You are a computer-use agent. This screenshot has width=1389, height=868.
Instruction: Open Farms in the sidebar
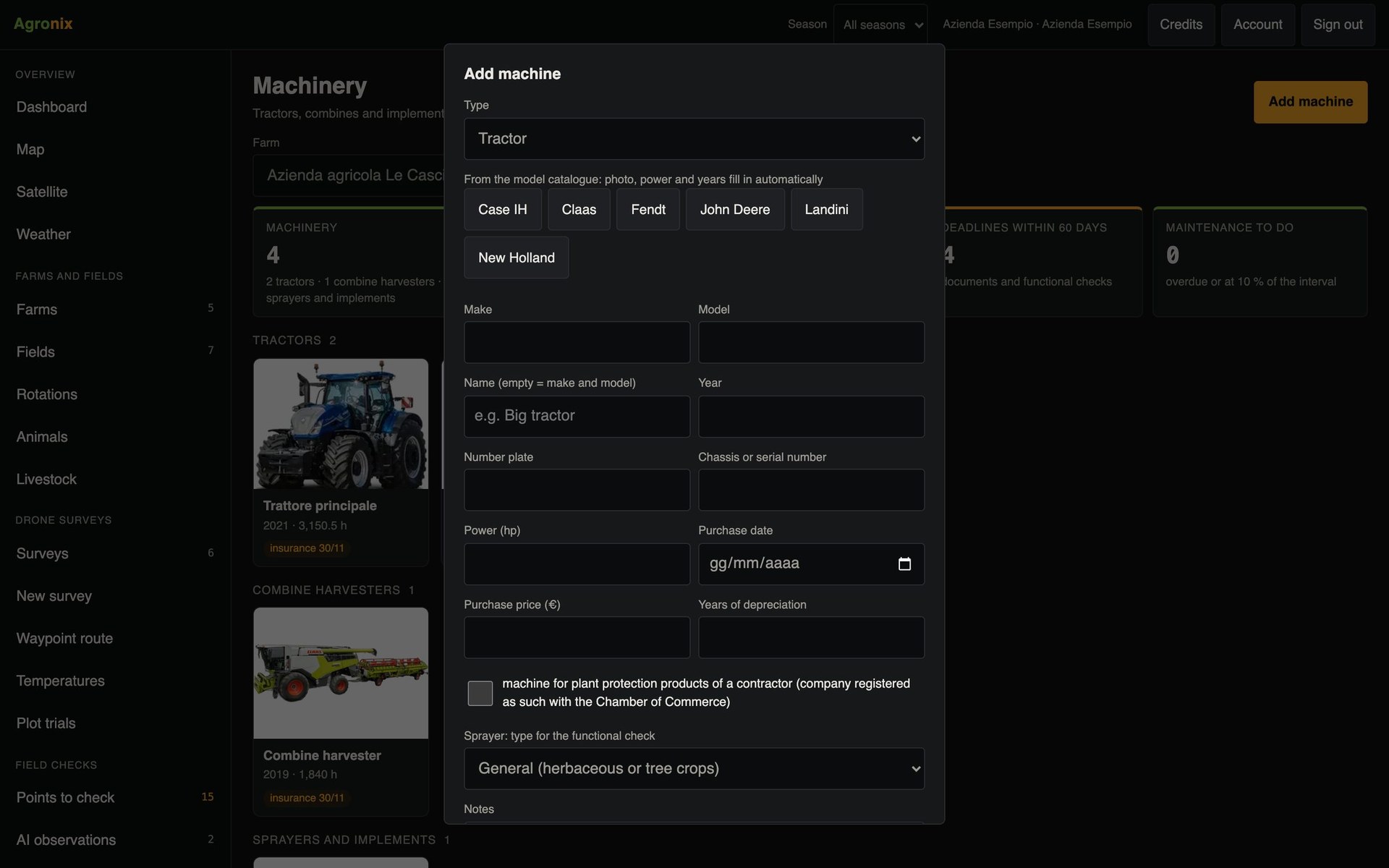pyautogui.click(x=37, y=310)
